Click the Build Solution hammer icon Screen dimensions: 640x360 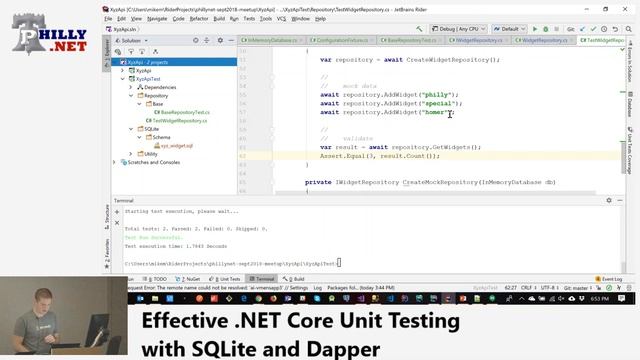tap(419, 29)
